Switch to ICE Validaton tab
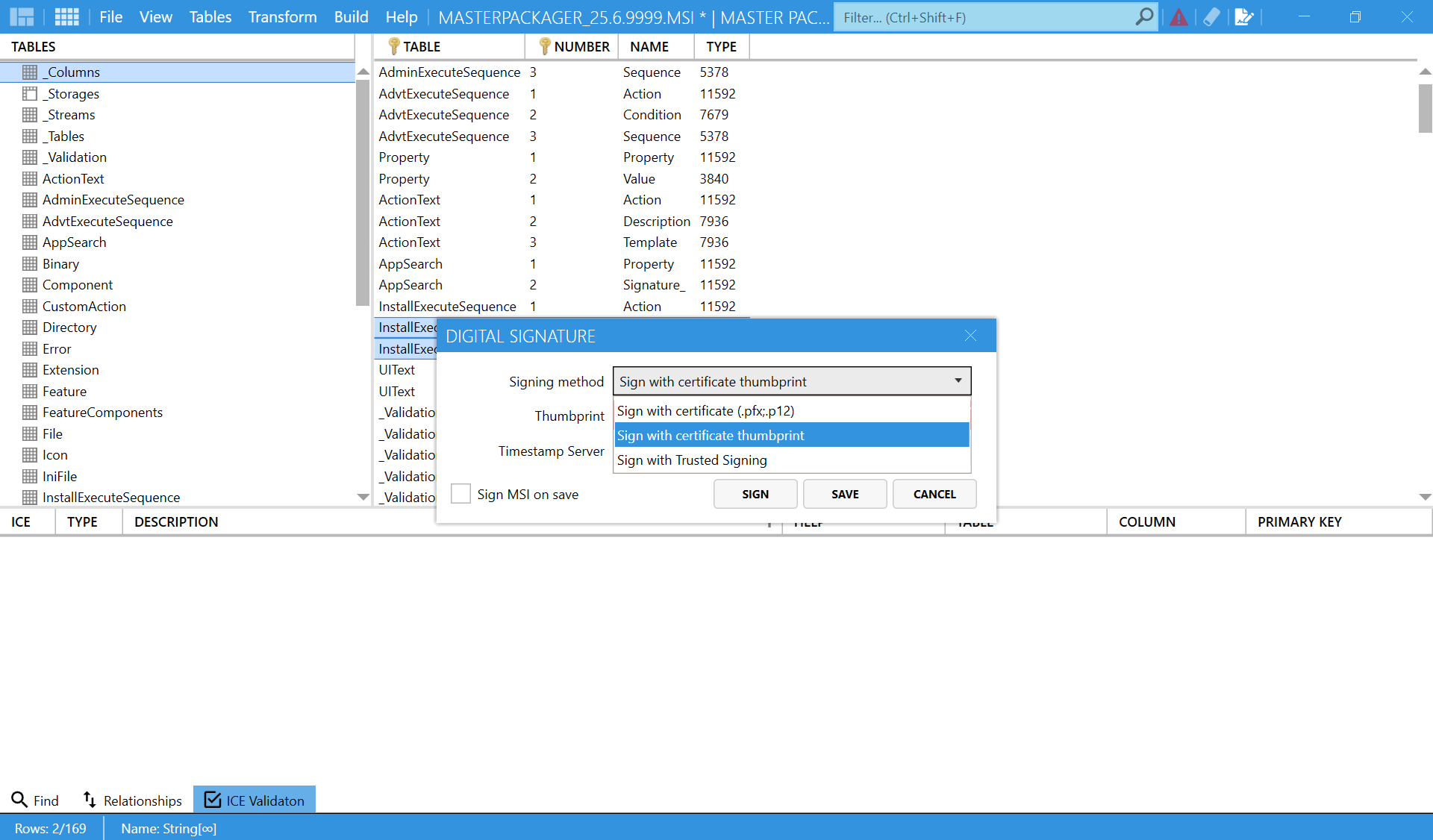 pyautogui.click(x=255, y=800)
